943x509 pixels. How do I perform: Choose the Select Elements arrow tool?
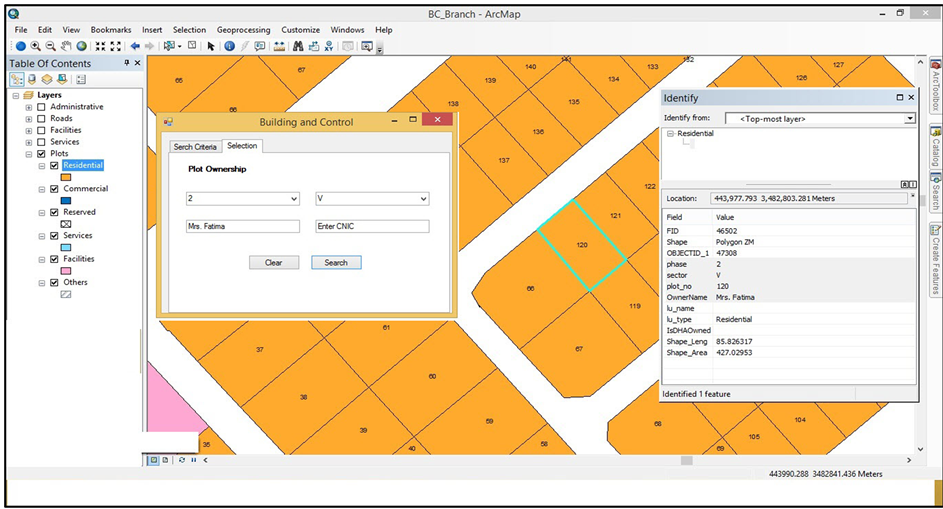(211, 46)
